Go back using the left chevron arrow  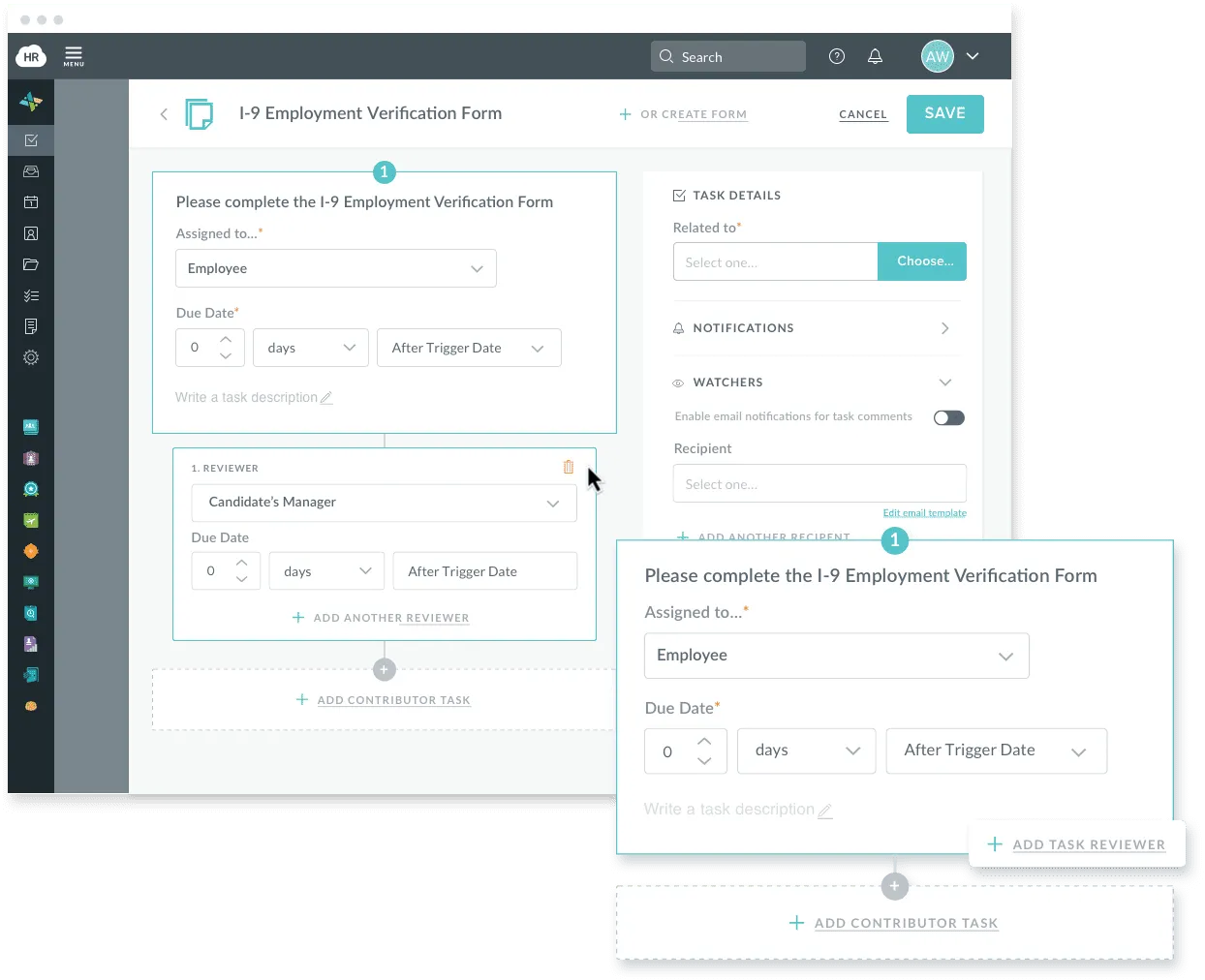[164, 114]
